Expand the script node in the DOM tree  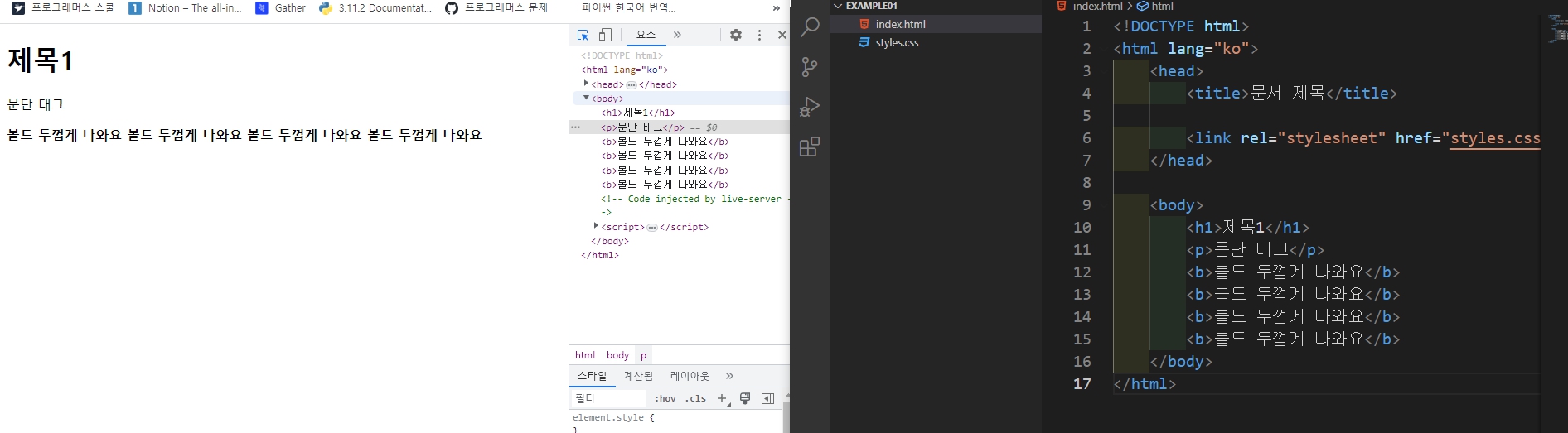[596, 225]
